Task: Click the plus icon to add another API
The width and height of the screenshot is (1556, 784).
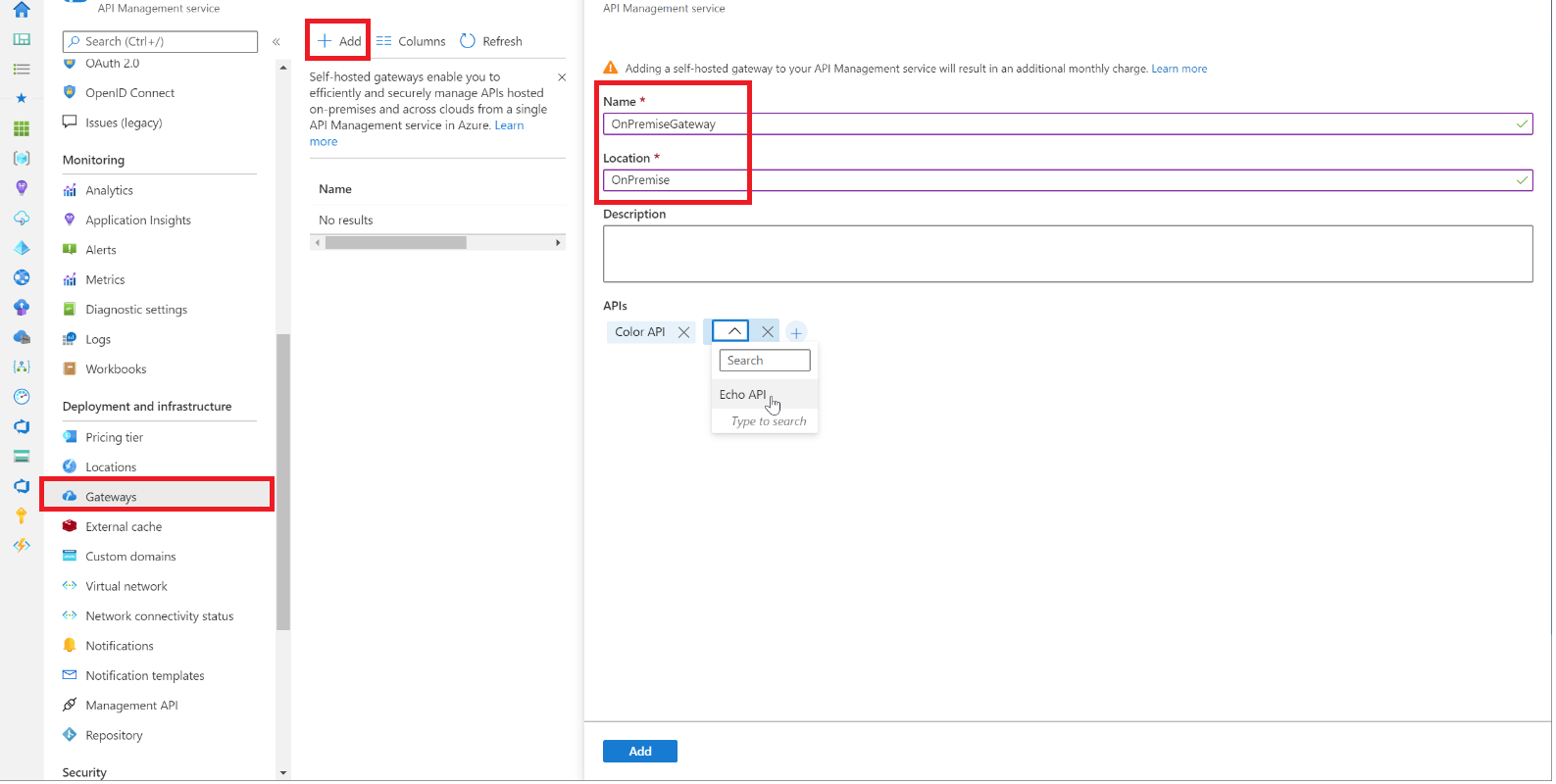Action: 796,332
